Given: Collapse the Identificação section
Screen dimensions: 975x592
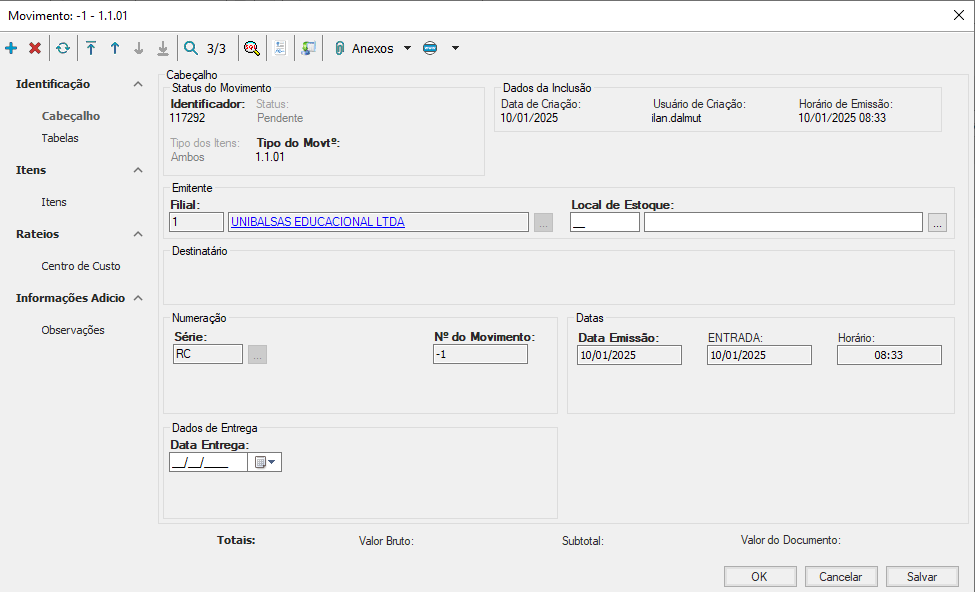Looking at the screenshot, I should pos(138,84).
